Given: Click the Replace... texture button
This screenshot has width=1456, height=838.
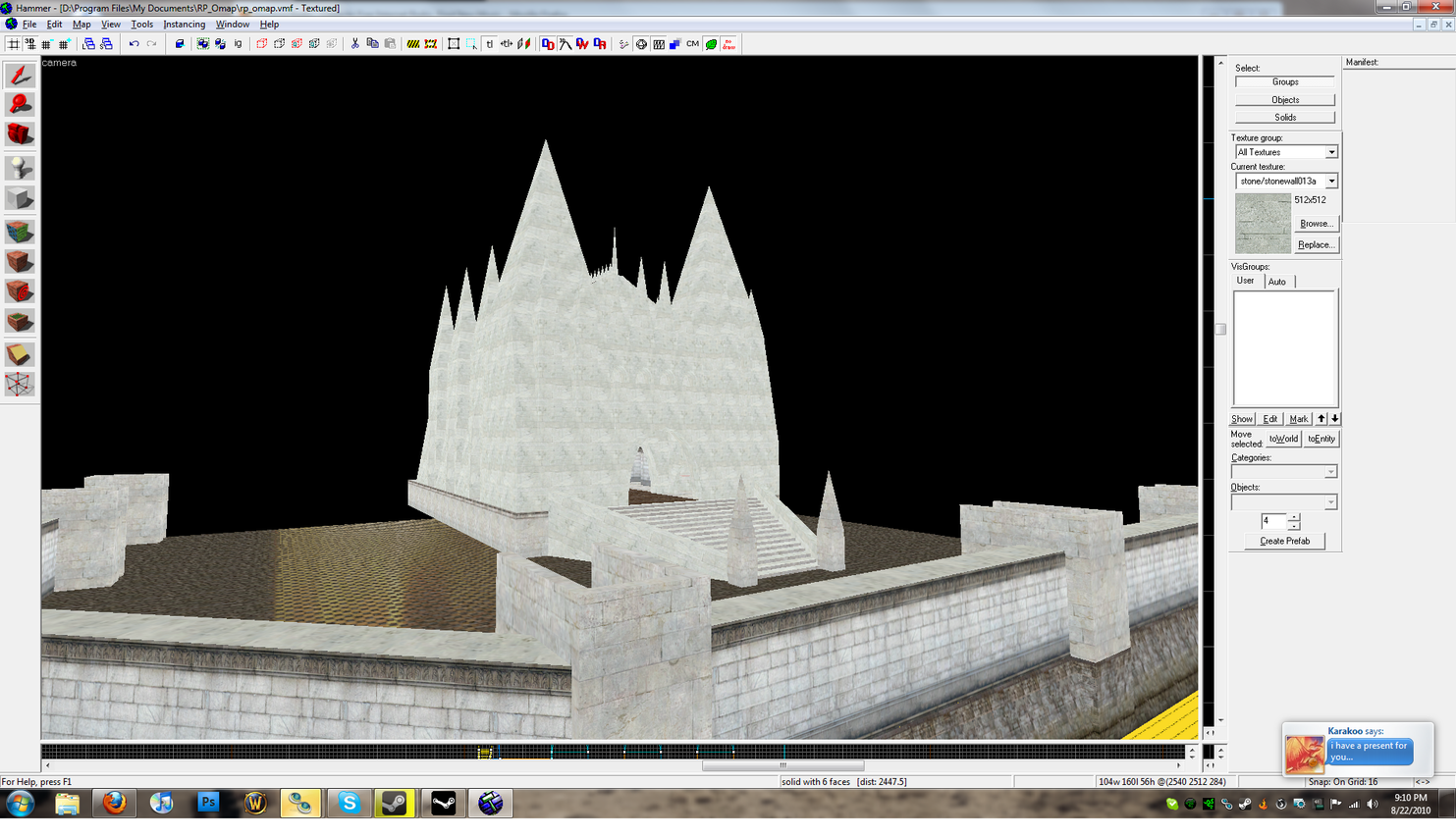Looking at the screenshot, I should click(x=1317, y=245).
